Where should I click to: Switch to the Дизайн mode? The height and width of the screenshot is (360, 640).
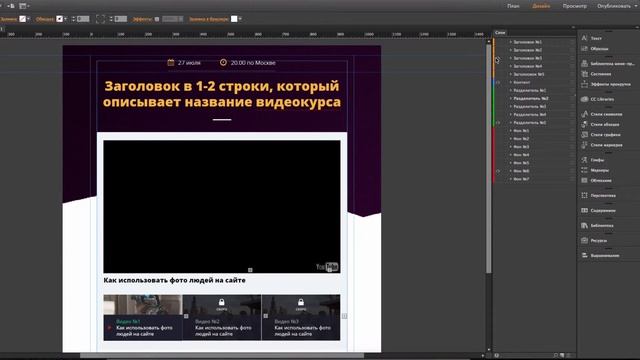(x=541, y=6)
